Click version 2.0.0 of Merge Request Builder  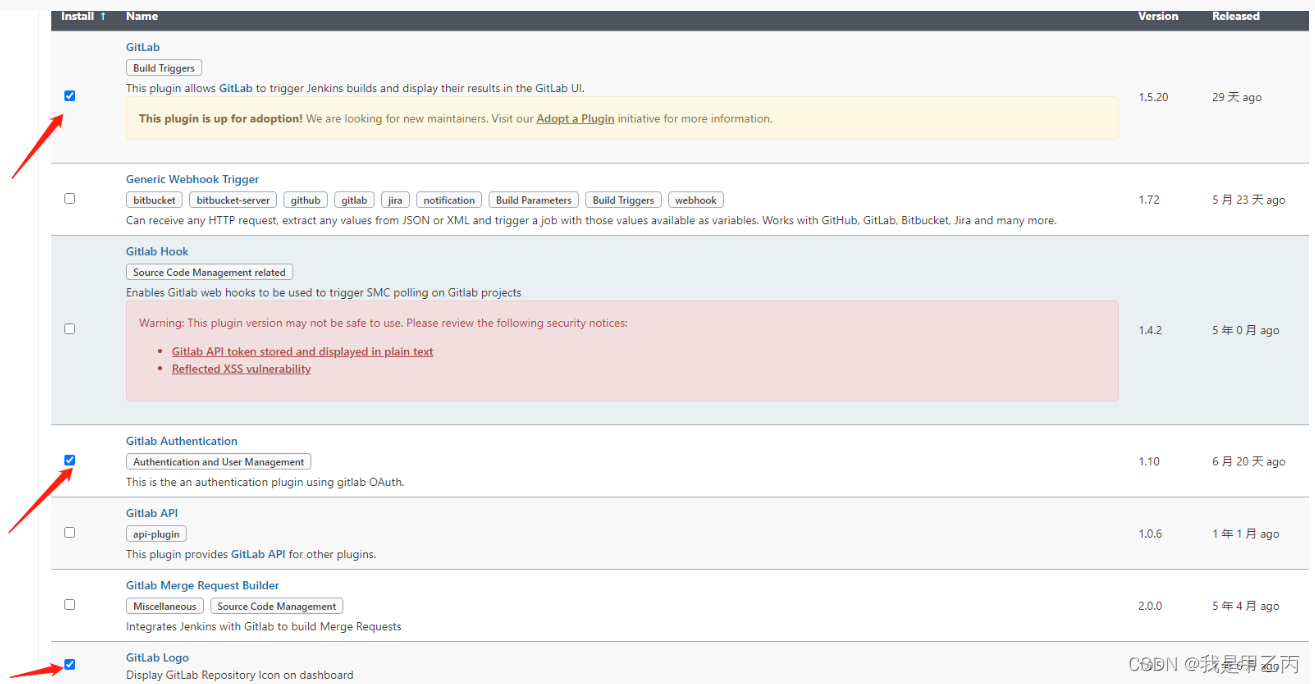1150,606
